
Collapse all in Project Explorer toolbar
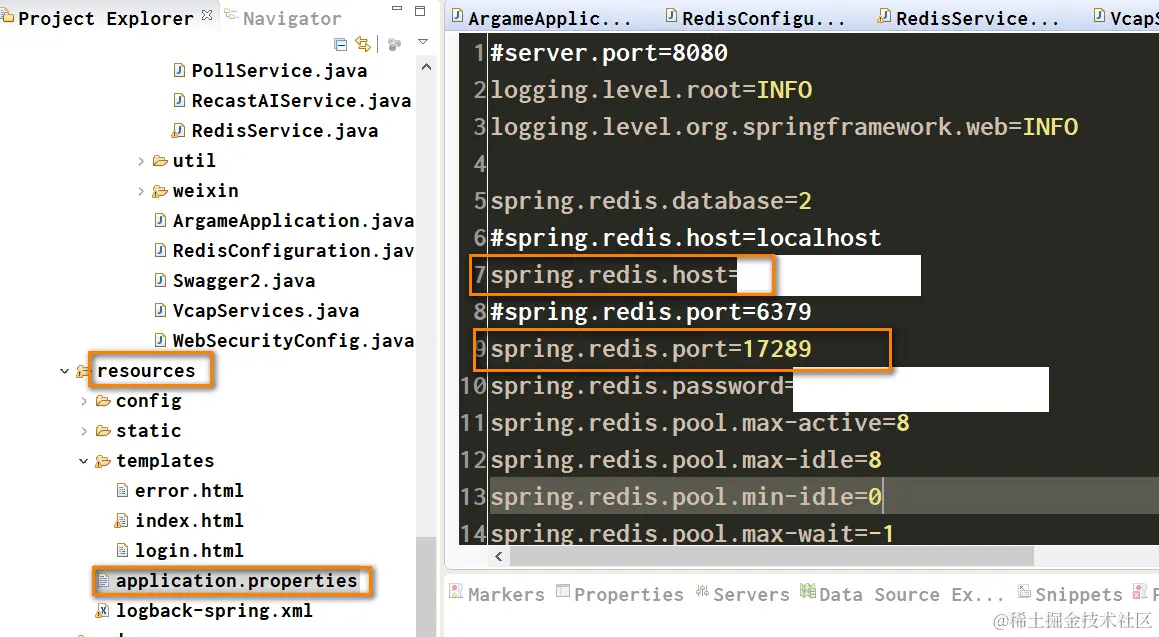point(341,45)
